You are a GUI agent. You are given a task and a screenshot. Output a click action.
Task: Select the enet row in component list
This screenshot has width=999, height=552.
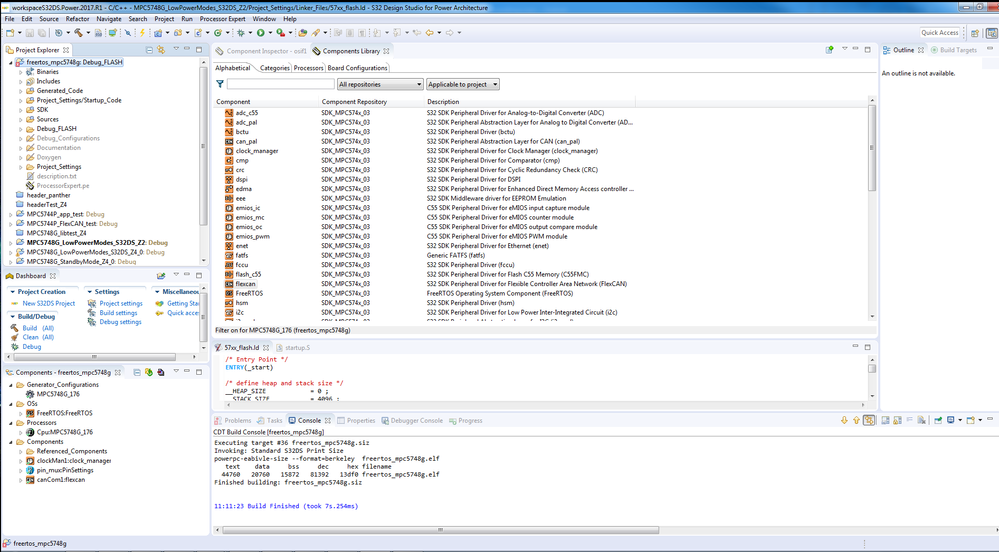425,246
